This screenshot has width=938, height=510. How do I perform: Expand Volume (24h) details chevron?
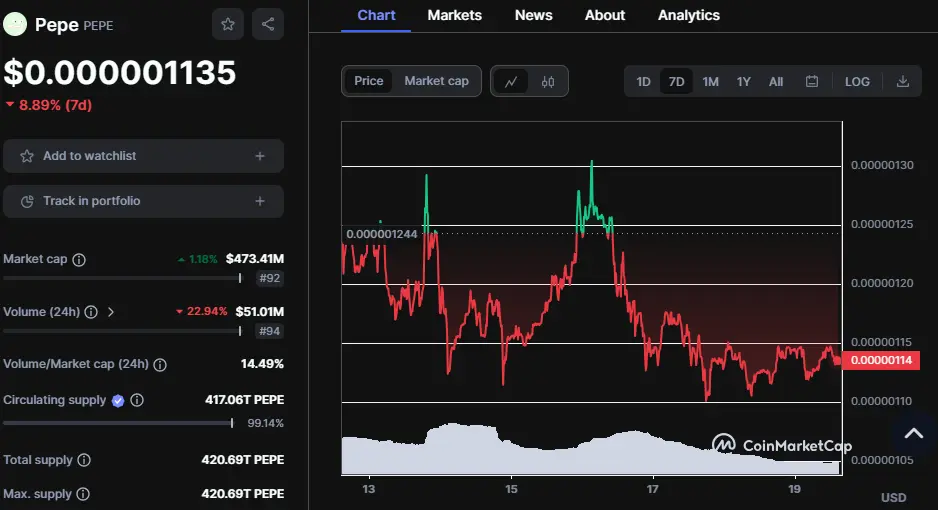[x=111, y=312]
